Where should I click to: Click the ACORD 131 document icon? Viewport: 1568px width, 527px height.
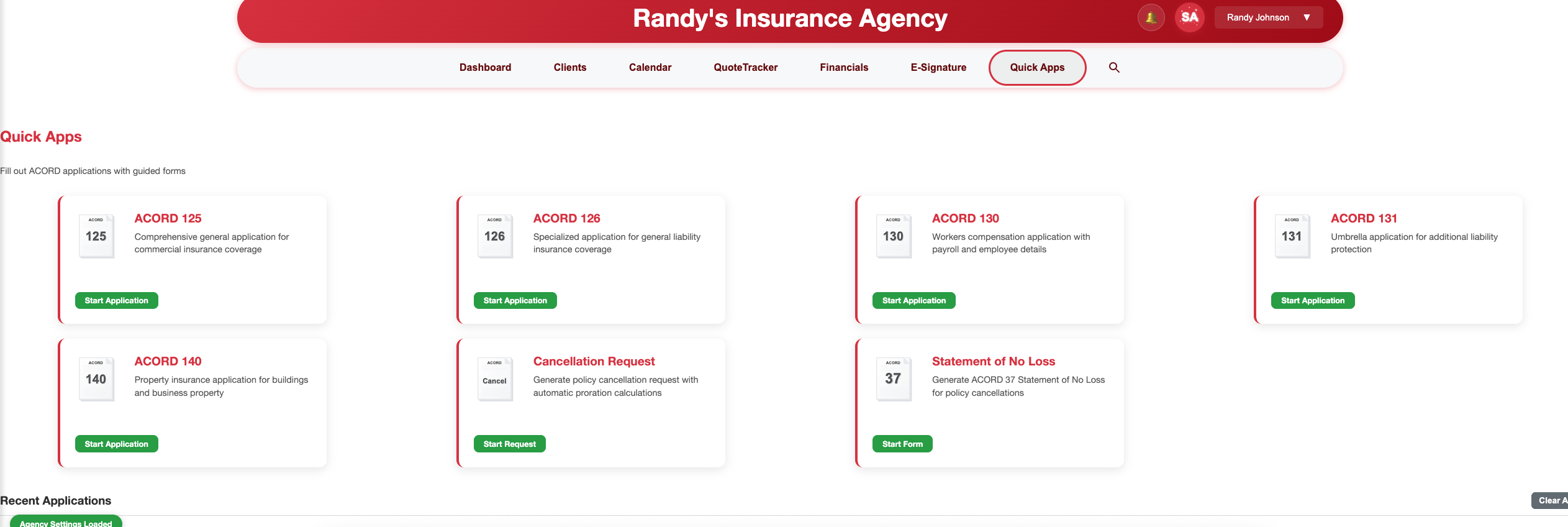tap(1292, 236)
